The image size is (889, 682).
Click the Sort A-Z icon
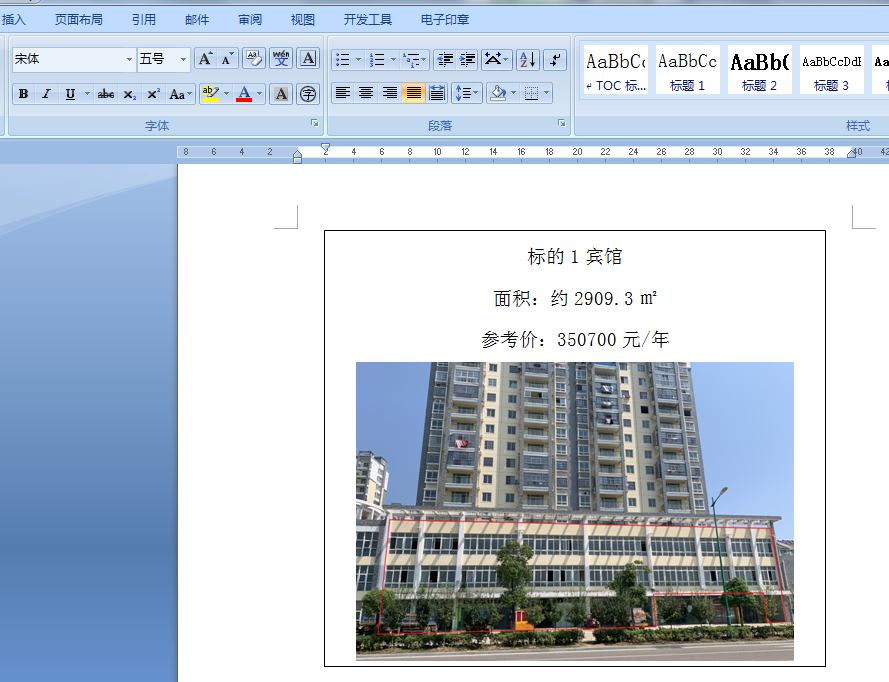[x=527, y=60]
